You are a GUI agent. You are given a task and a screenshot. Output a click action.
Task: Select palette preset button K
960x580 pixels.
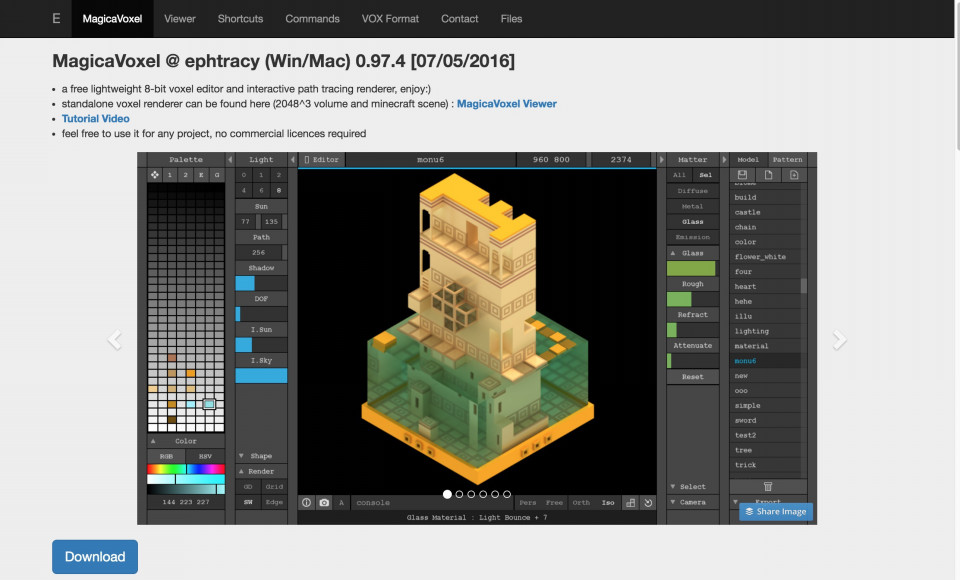201,175
